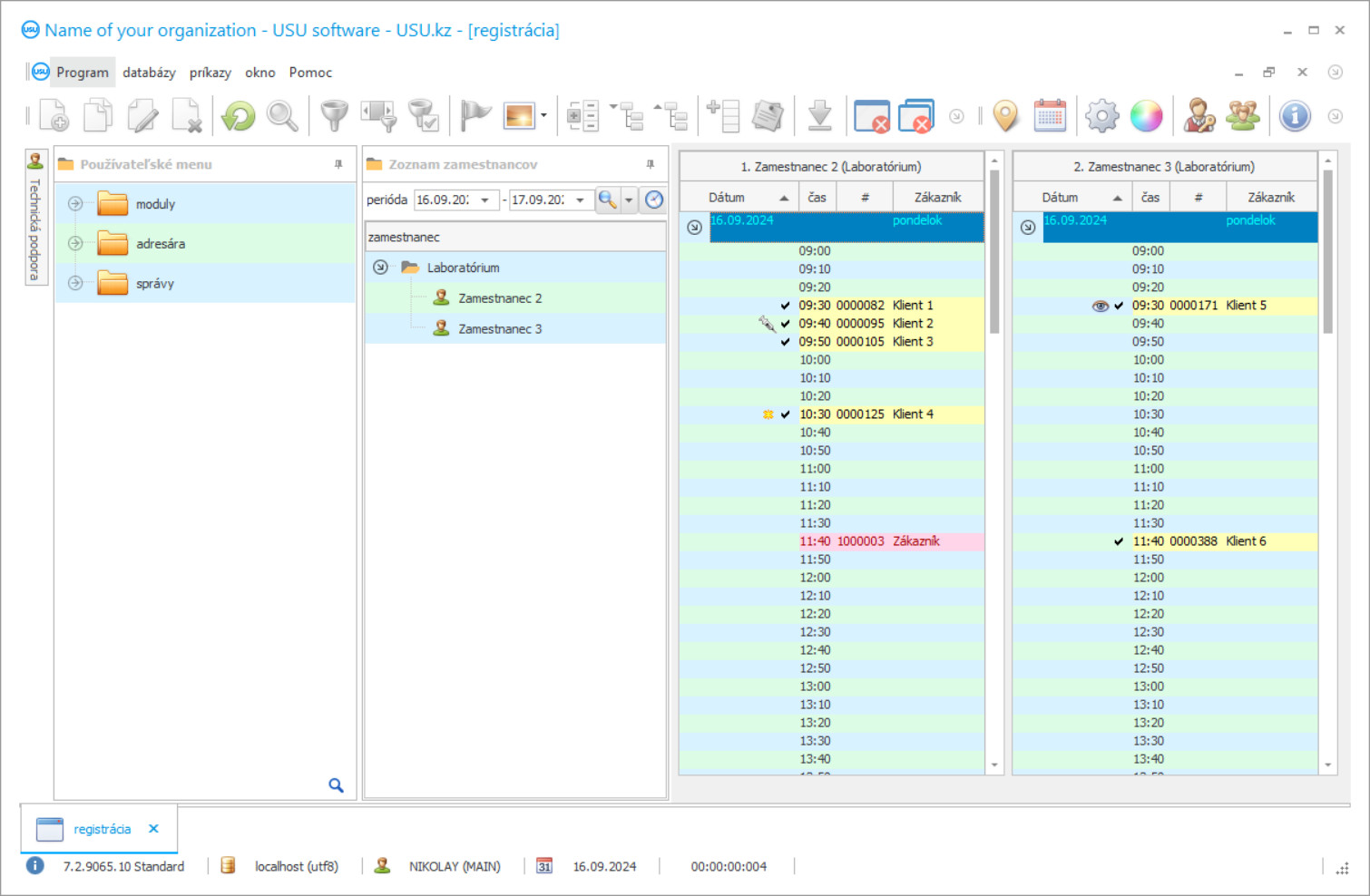Image resolution: width=1370 pixels, height=896 pixels.
Task: Open the calendar icon in toolbar
Action: pos(1050,116)
